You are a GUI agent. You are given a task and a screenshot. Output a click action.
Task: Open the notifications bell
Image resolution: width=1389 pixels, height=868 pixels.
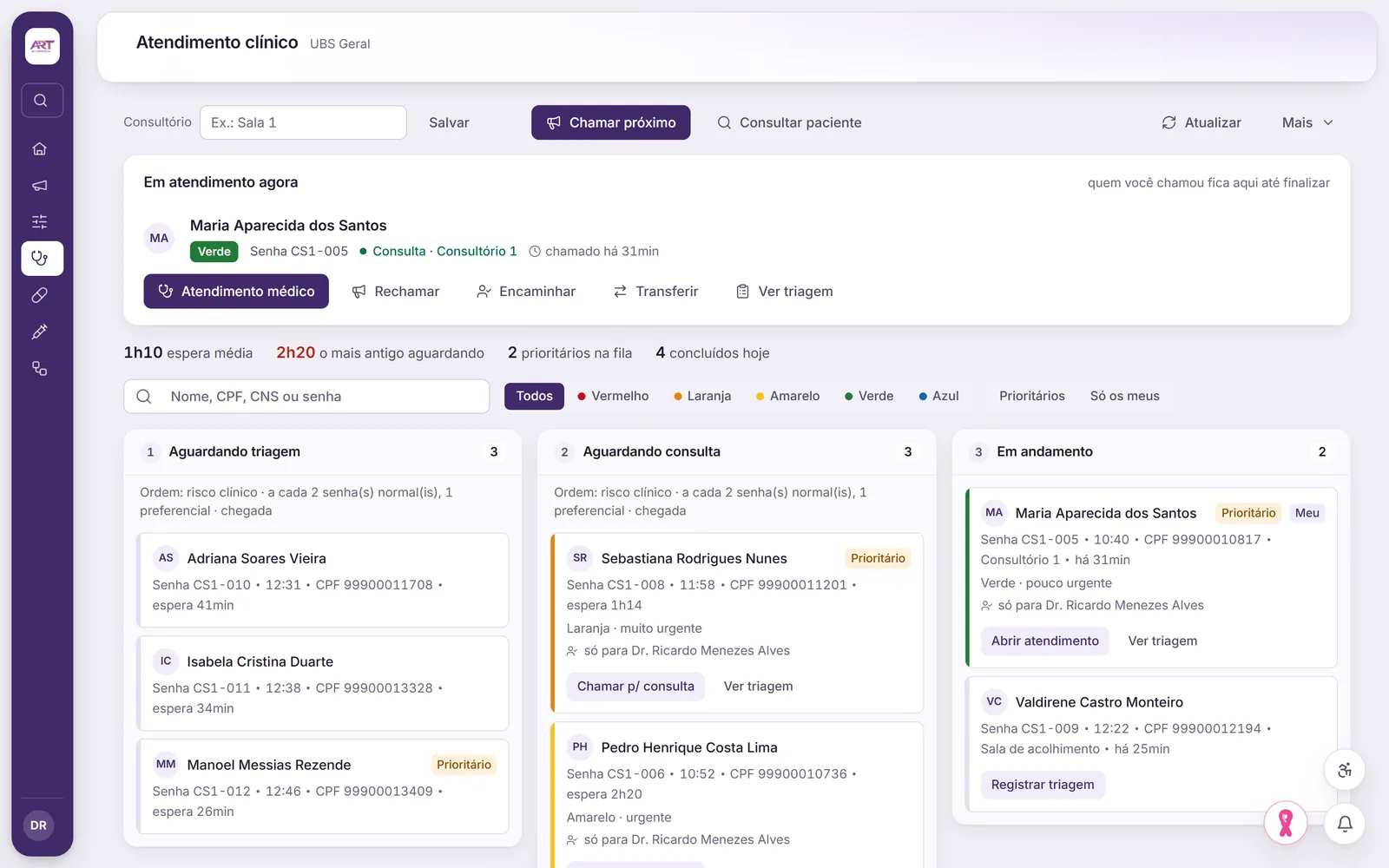coord(1345,824)
